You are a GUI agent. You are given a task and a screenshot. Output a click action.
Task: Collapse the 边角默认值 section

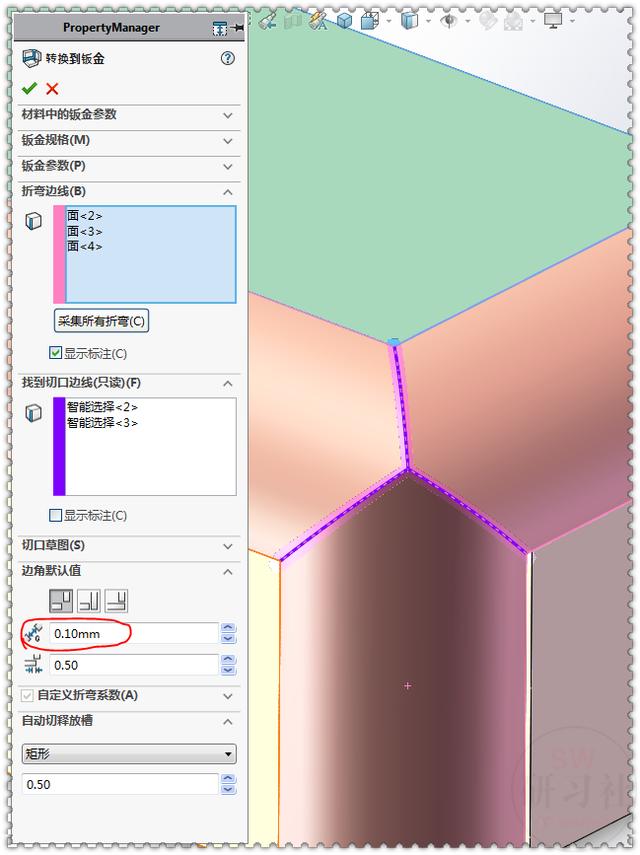(x=228, y=571)
